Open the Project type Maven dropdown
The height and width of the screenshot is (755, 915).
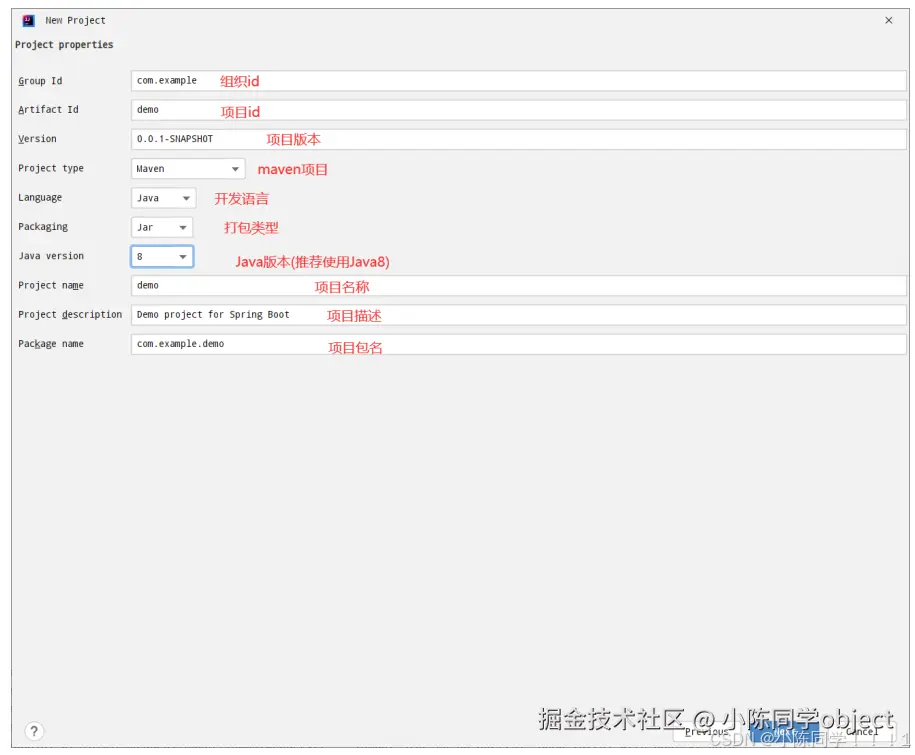point(188,169)
